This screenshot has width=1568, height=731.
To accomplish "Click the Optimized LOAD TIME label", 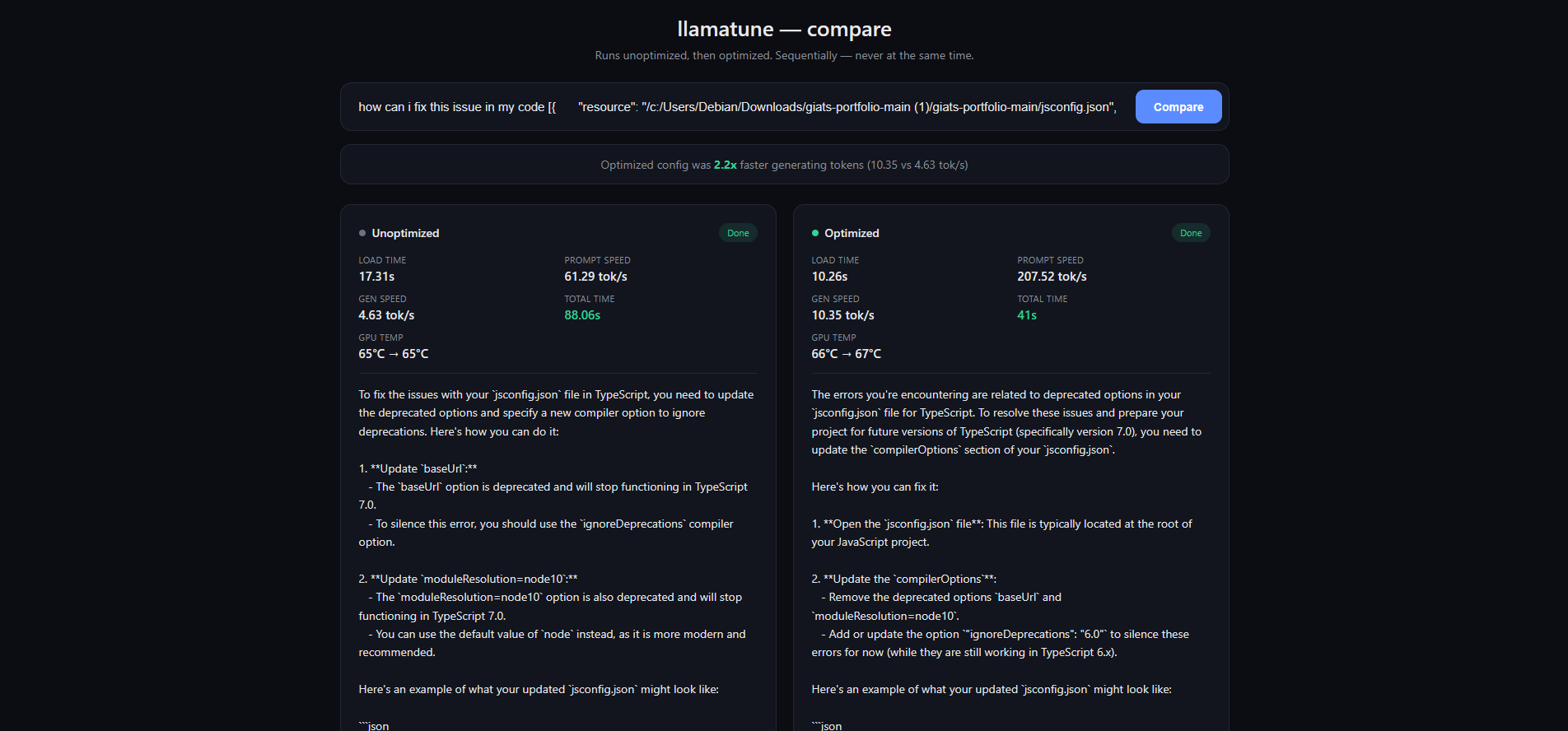I will pyautogui.click(x=835, y=260).
